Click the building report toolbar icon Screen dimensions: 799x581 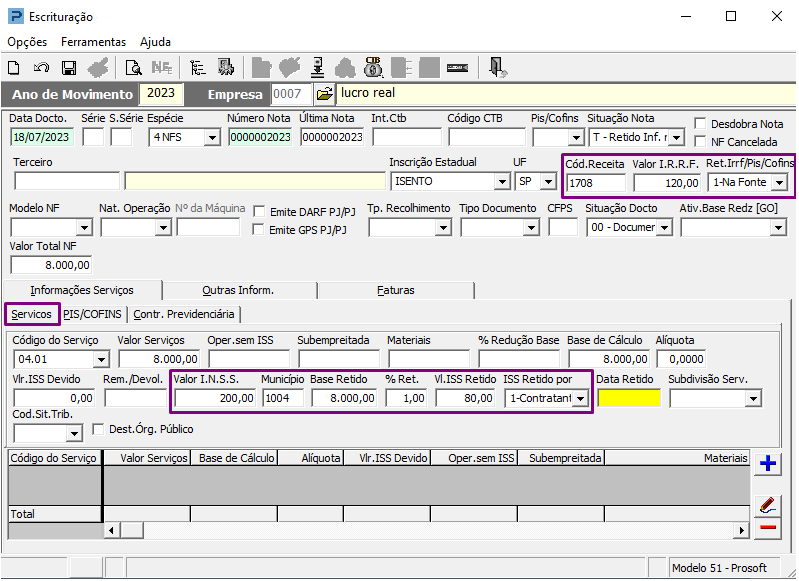pos(225,68)
